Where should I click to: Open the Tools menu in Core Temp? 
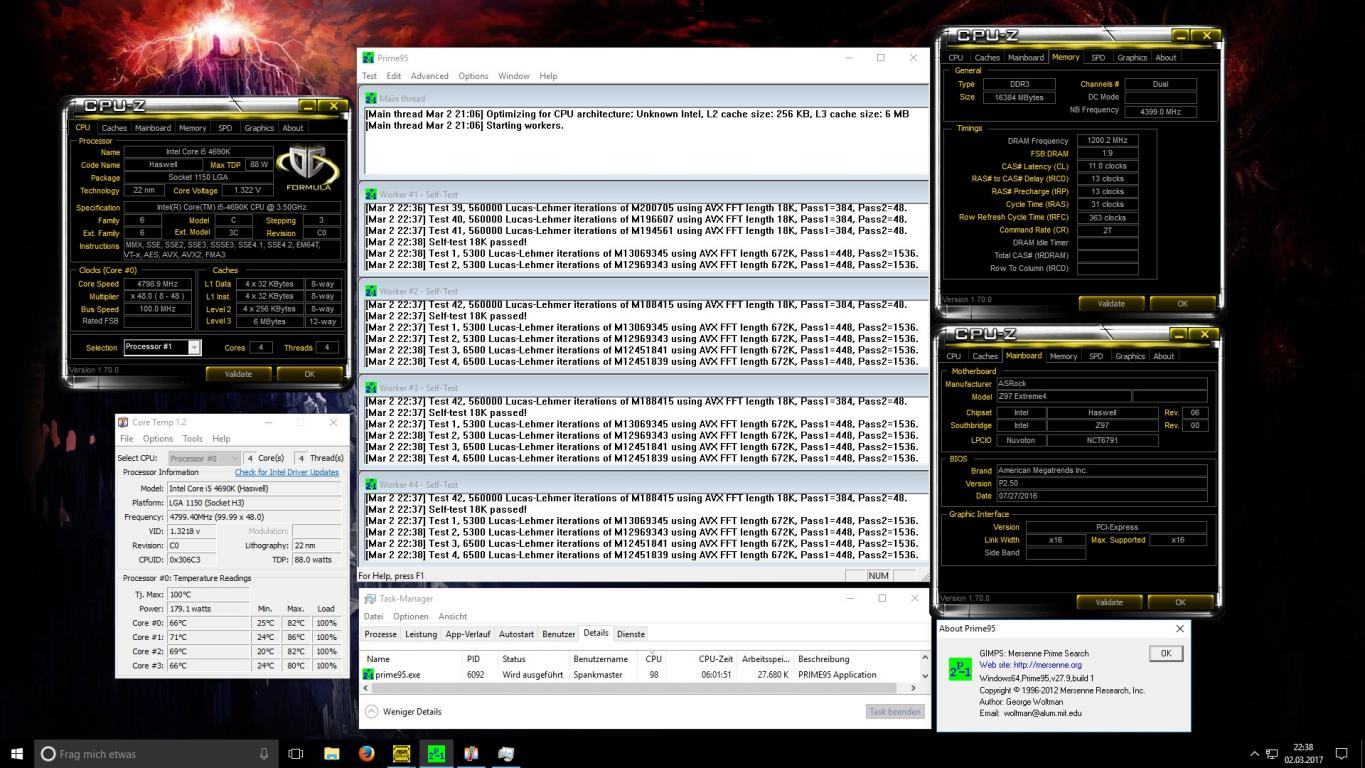pyautogui.click(x=192, y=439)
